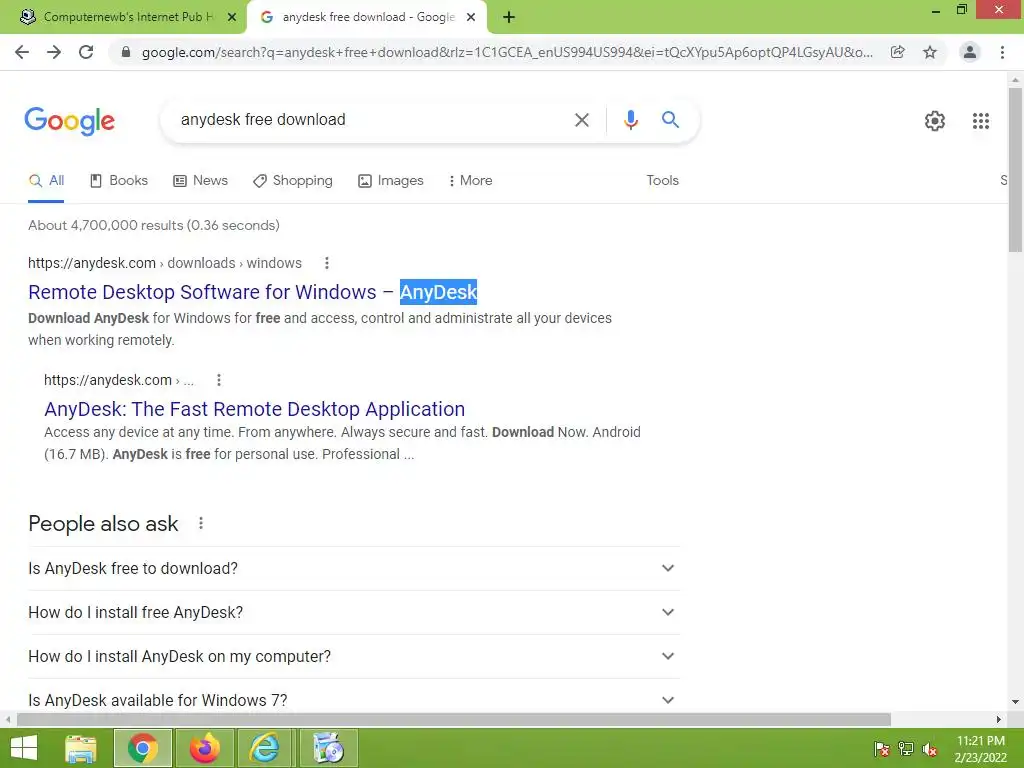Click the Action Center flag tray icon
Screen dimensions: 1024x768
tap(882, 749)
